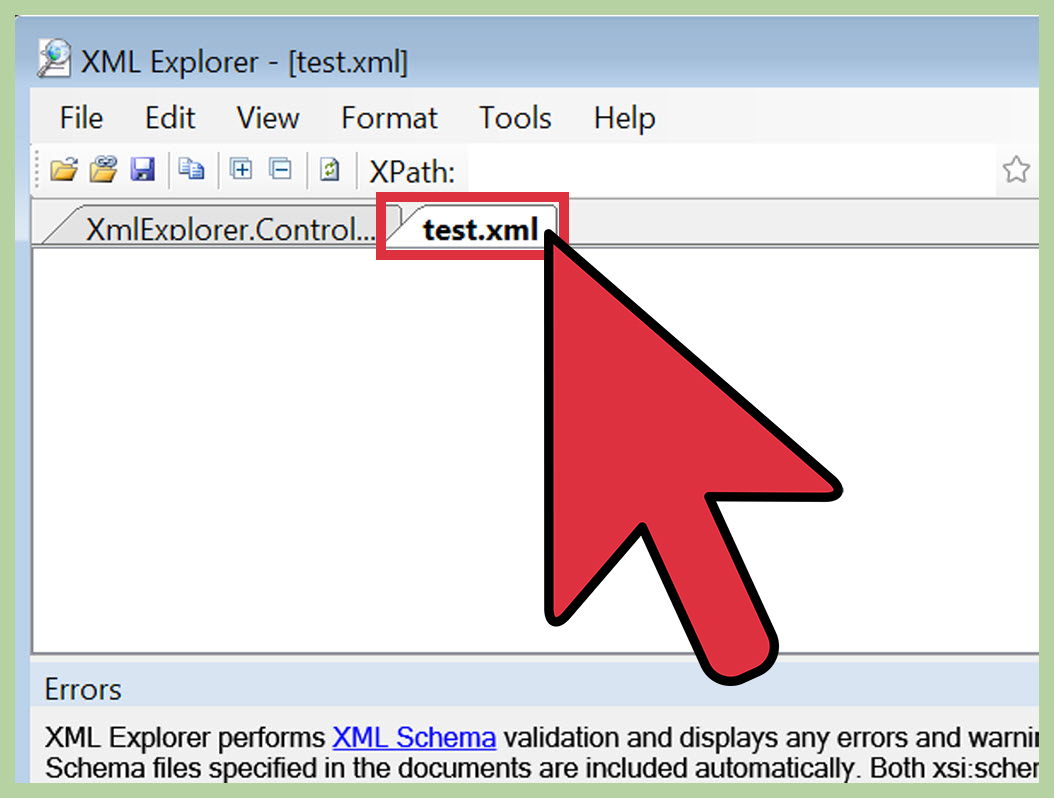This screenshot has height=798, width=1054.
Task: Collapse all XML tree nodes
Action: tap(280, 170)
